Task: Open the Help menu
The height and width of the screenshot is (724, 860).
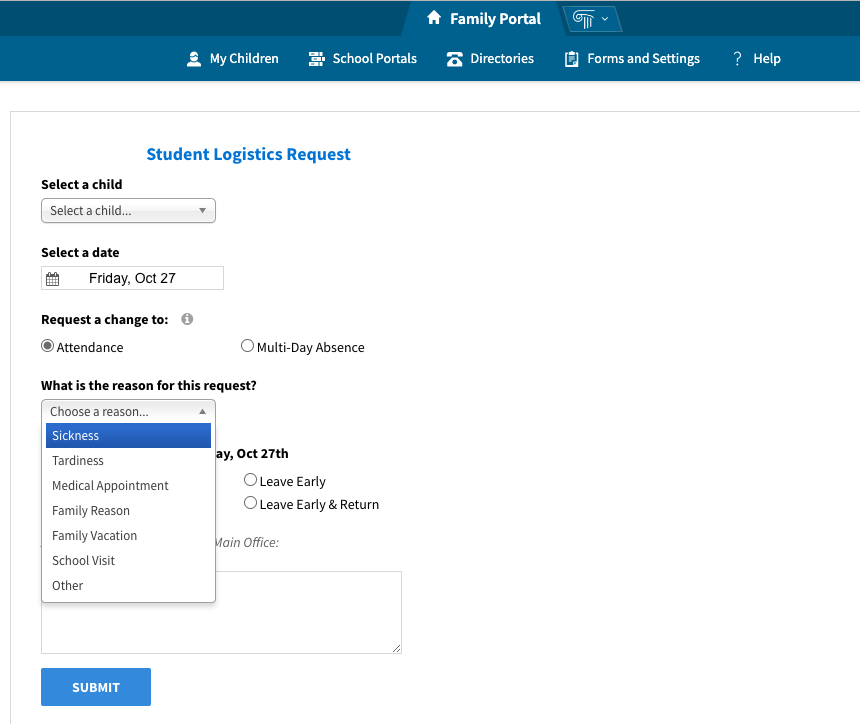Action: coord(757,59)
